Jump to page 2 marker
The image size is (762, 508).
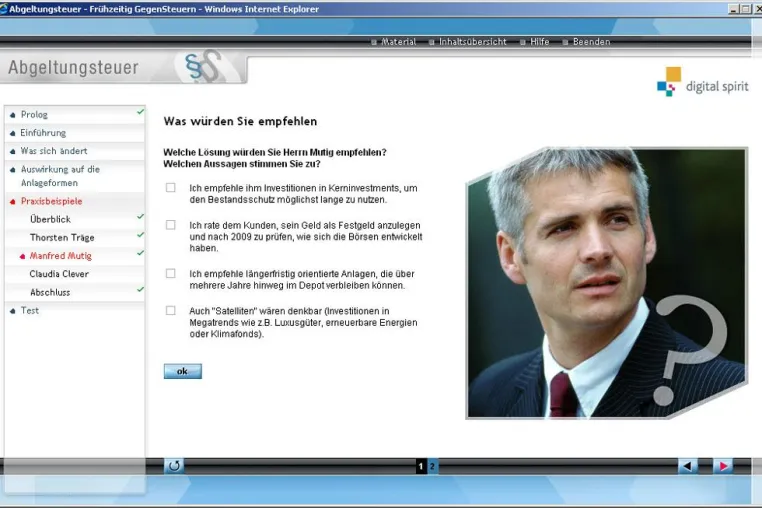432,466
